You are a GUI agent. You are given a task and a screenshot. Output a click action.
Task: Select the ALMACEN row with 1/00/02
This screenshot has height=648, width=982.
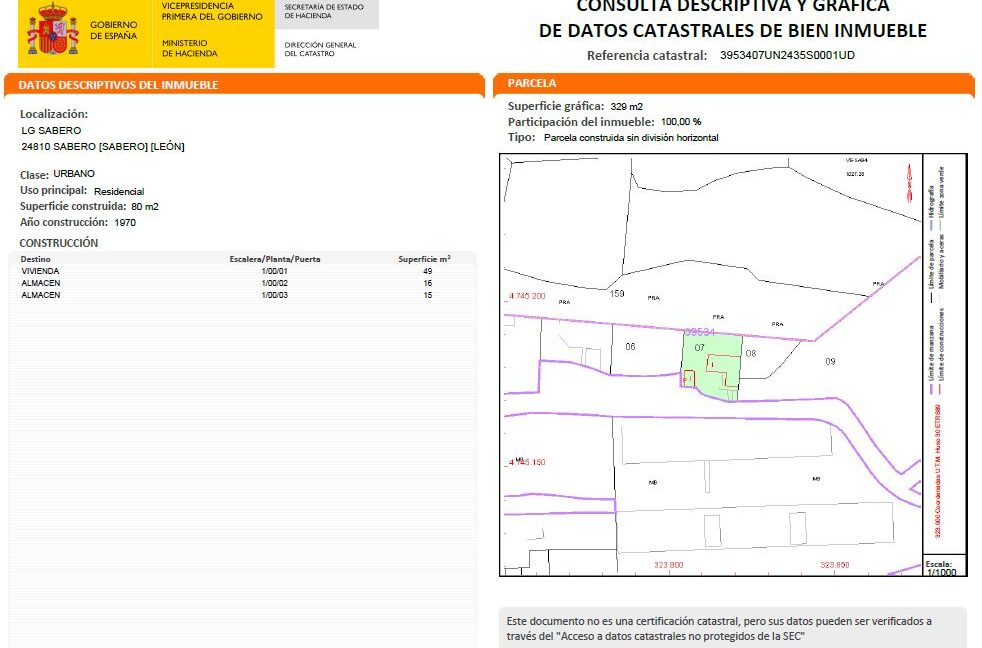click(242, 283)
